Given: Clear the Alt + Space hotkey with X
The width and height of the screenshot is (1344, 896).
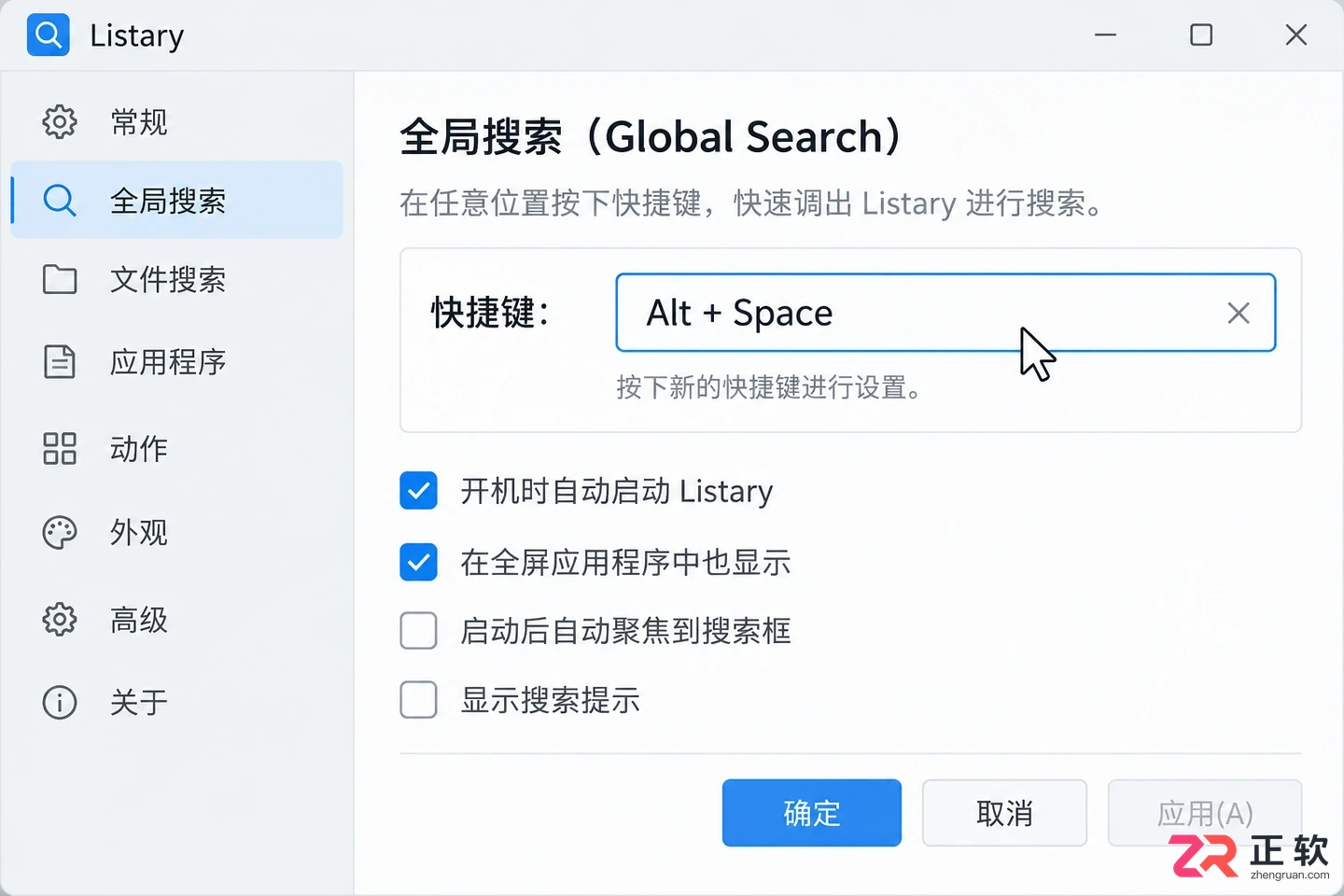Looking at the screenshot, I should click(1239, 313).
